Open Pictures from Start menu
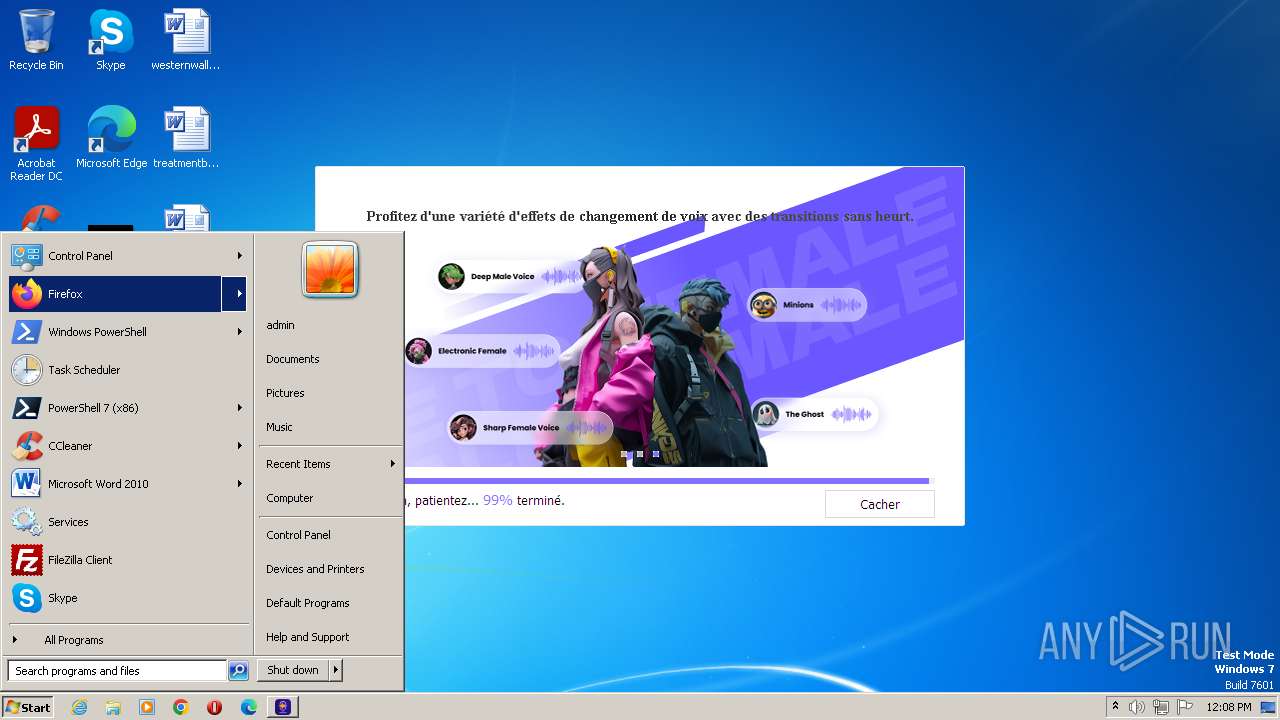The image size is (1280, 720). (x=330, y=393)
